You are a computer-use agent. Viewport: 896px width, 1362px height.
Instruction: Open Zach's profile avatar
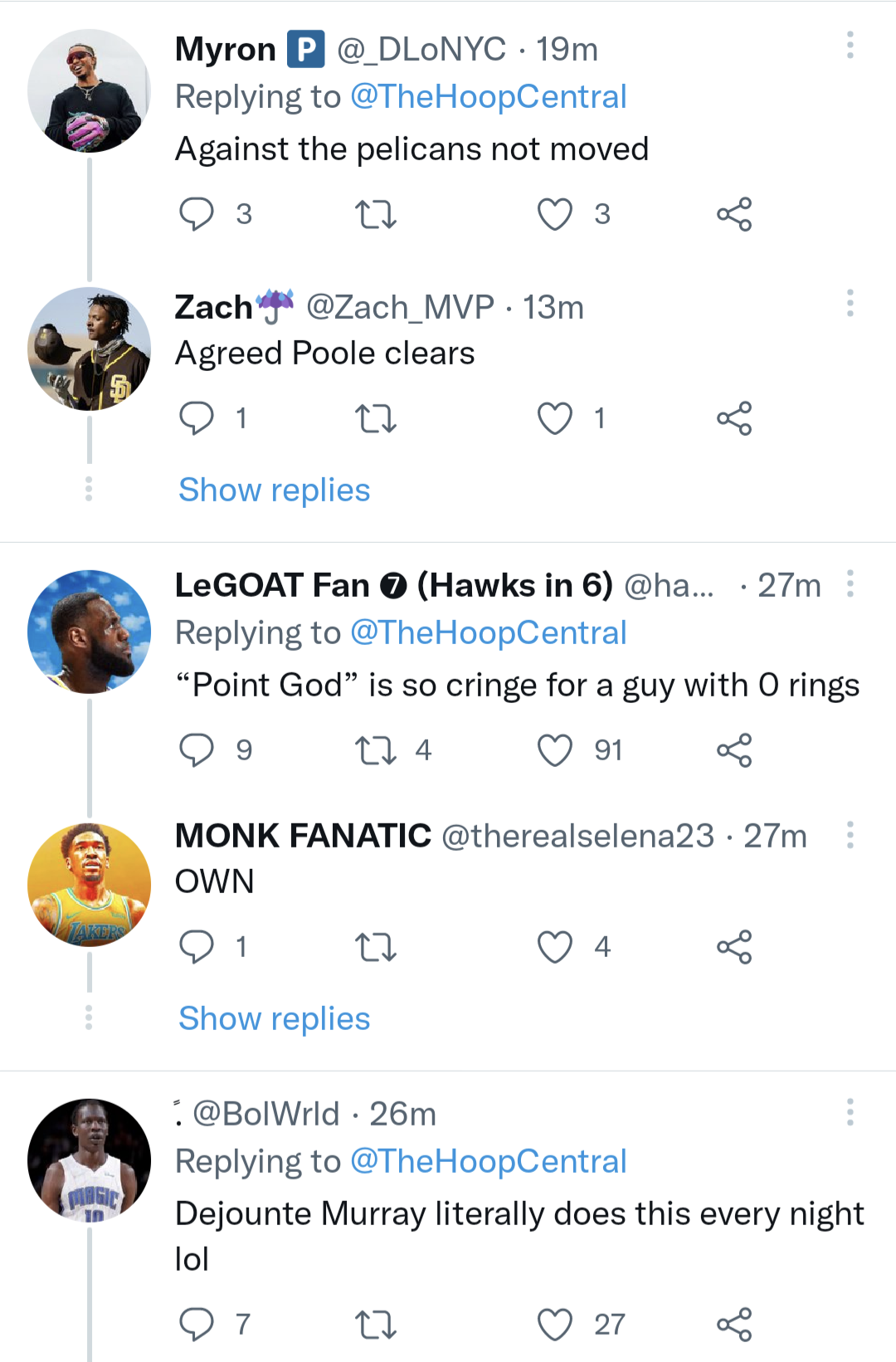pos(90,349)
